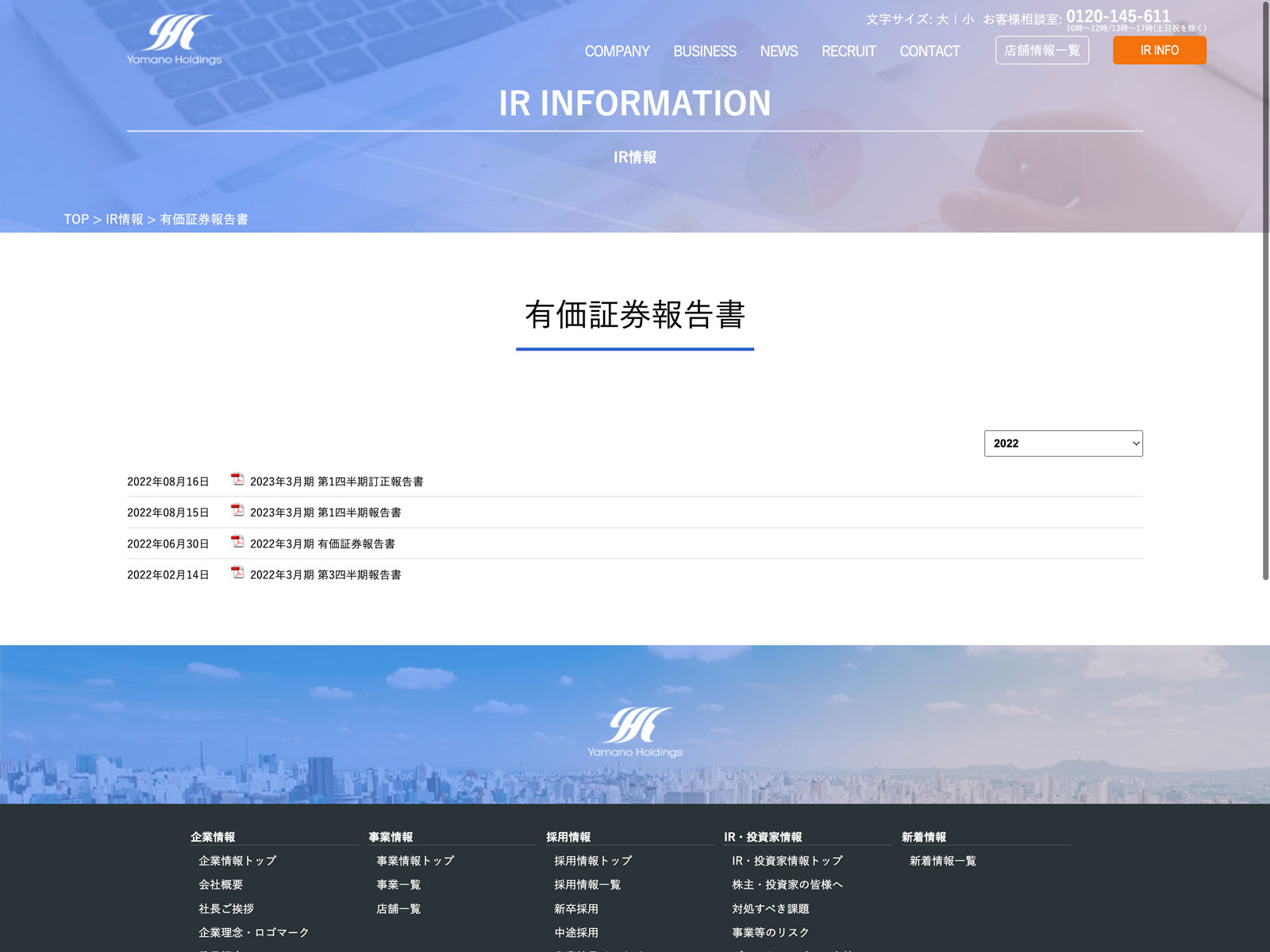The width and height of the screenshot is (1270, 952).
Task: Click IR情報 in the breadcrumb
Action: [125, 219]
